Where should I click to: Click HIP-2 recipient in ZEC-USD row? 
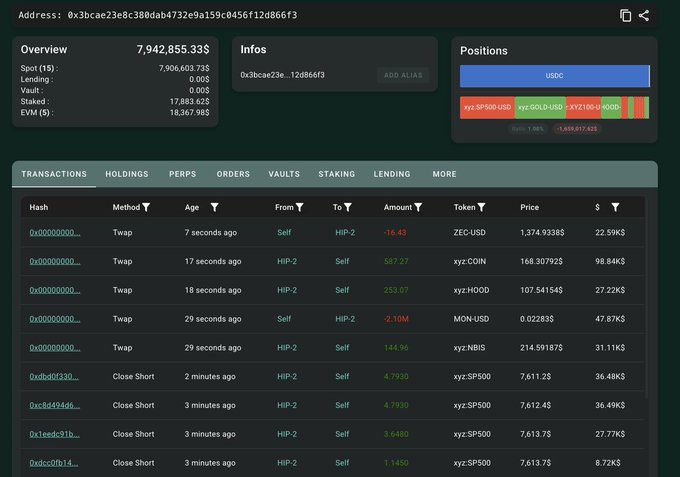coord(345,232)
